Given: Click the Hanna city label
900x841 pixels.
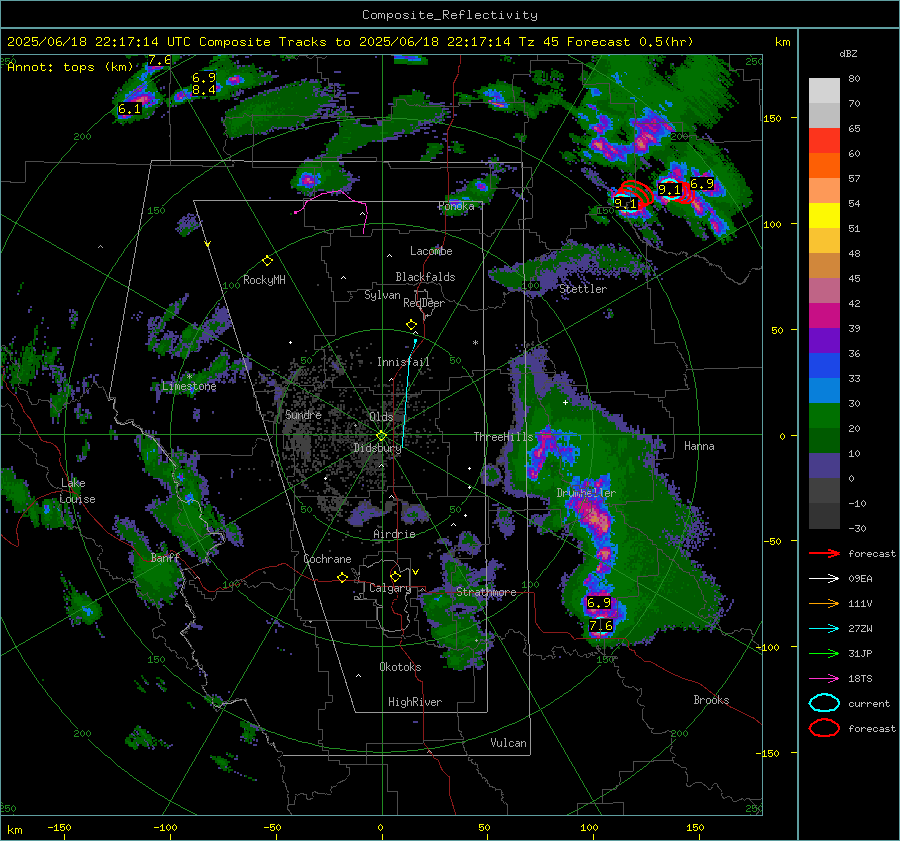Looking at the screenshot, I should [699, 446].
